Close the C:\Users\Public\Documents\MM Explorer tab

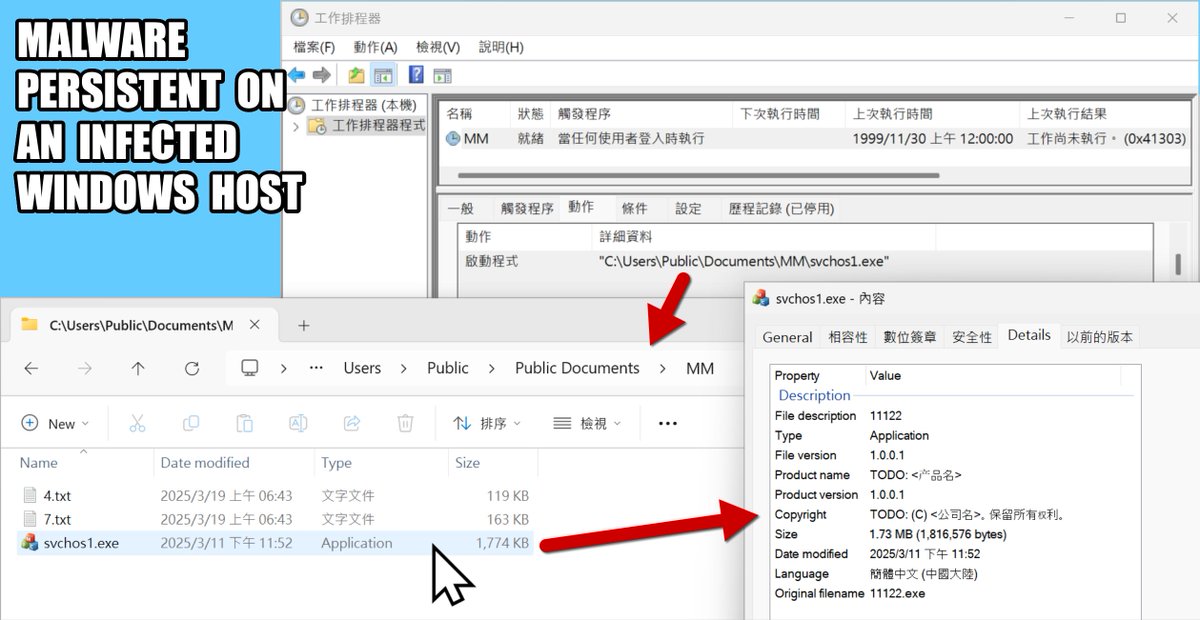tap(256, 325)
